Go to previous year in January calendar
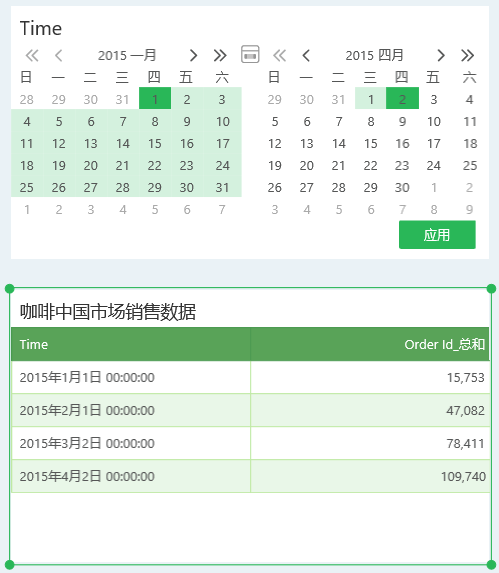Viewport: 499px width, 573px height. click(x=32, y=56)
